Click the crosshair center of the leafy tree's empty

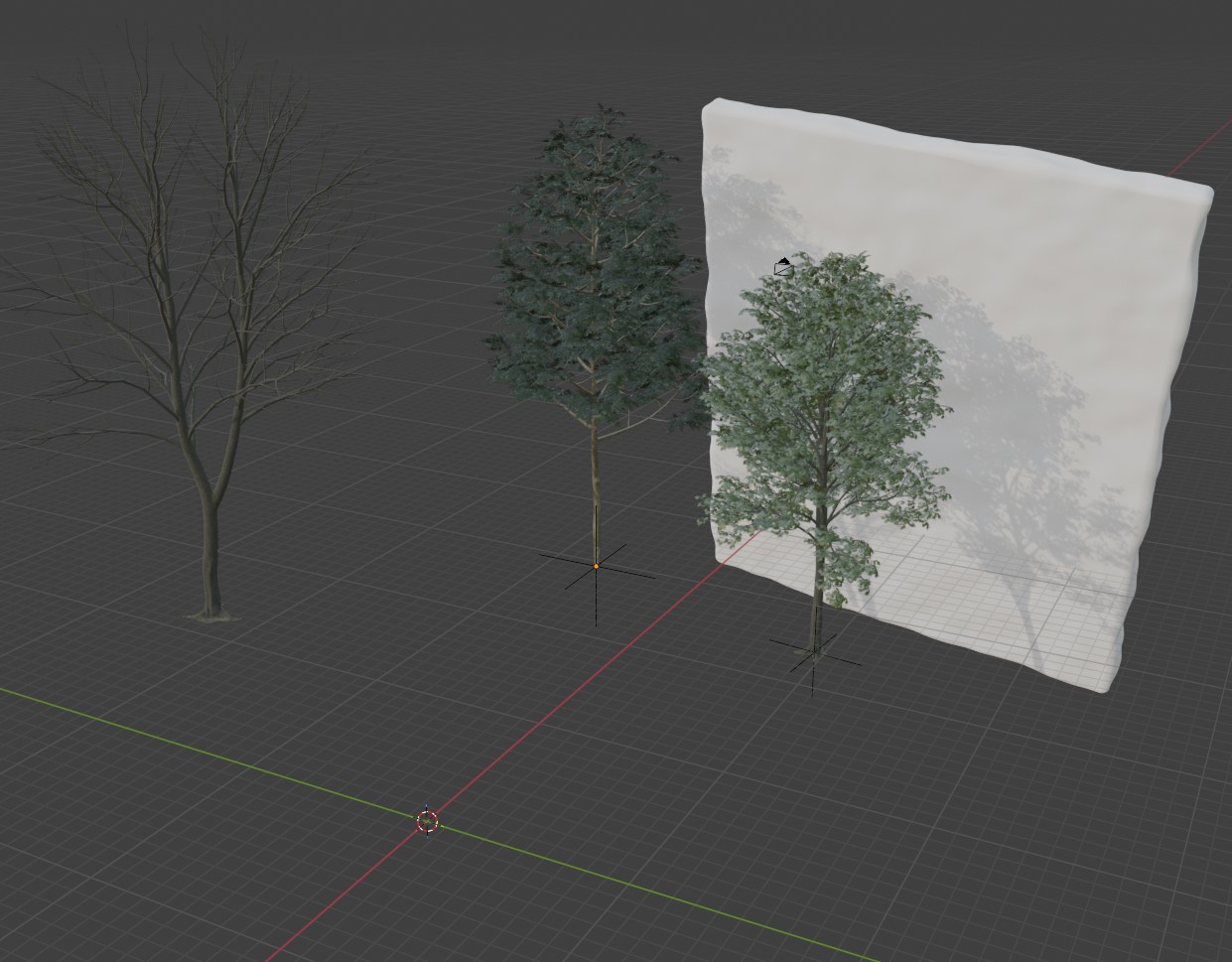tap(813, 650)
